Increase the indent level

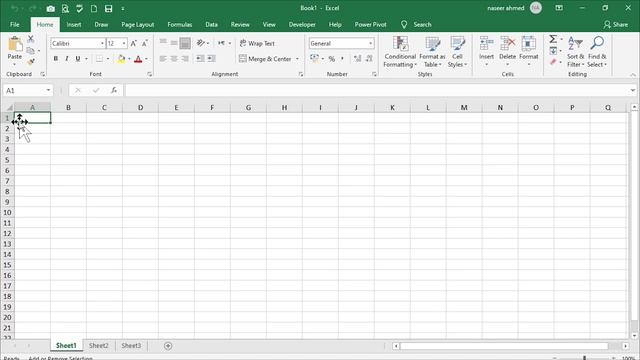point(211,59)
